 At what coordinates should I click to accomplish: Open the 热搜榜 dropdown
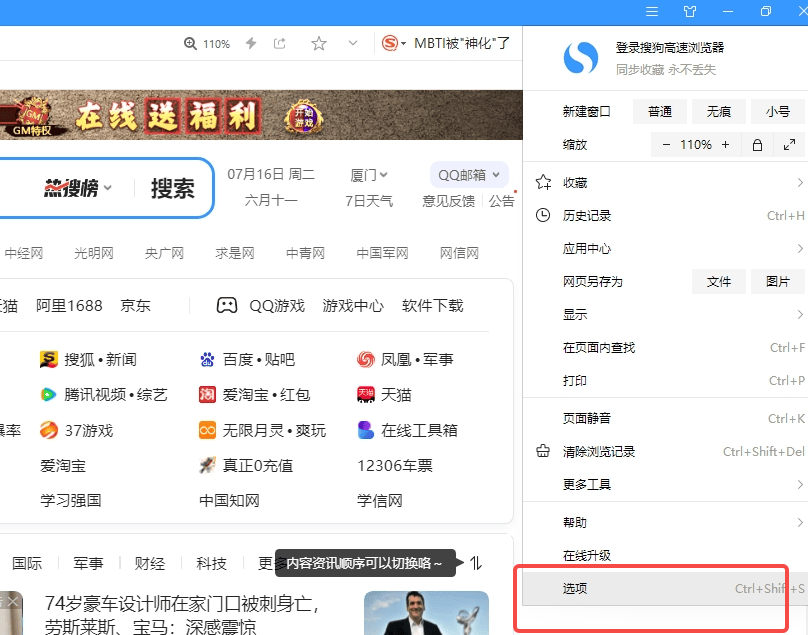coord(77,188)
